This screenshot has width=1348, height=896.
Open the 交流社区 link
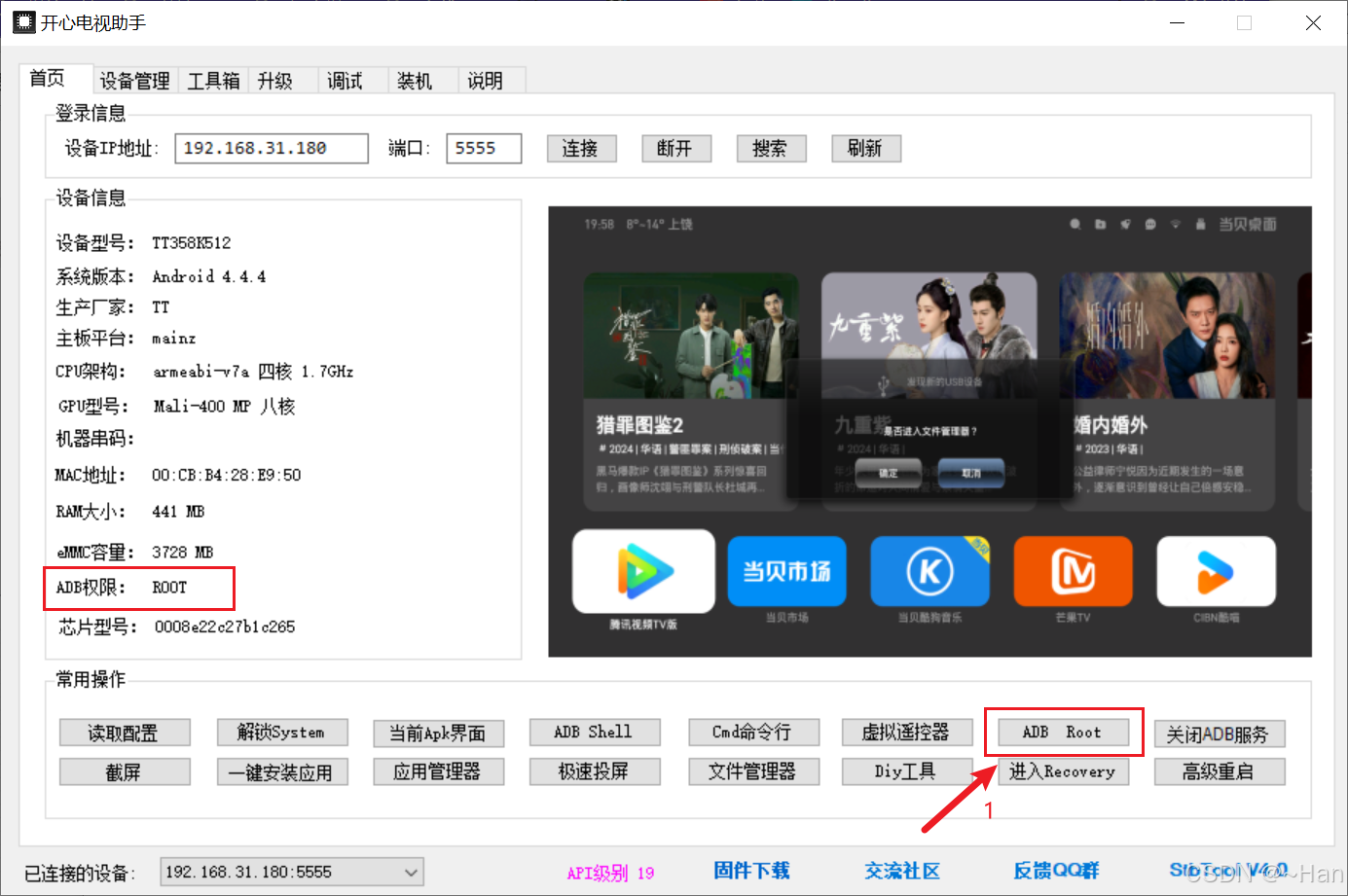point(902,871)
